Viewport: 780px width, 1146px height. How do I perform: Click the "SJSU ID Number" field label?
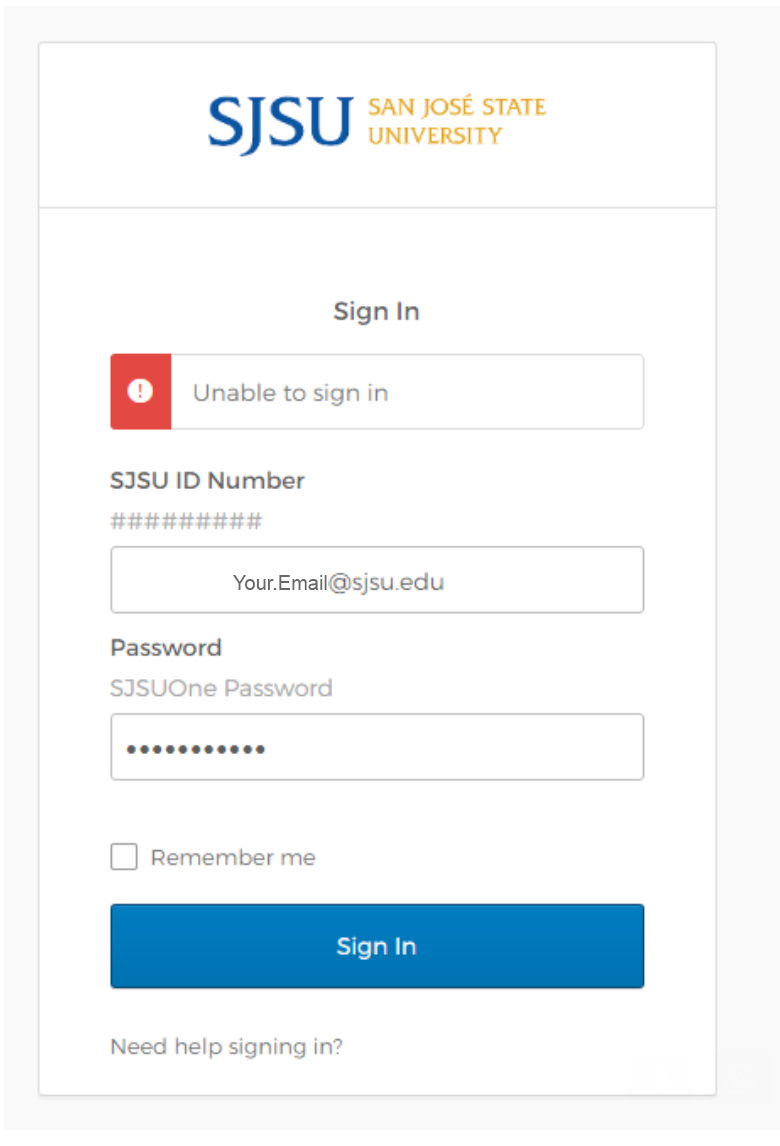point(207,480)
